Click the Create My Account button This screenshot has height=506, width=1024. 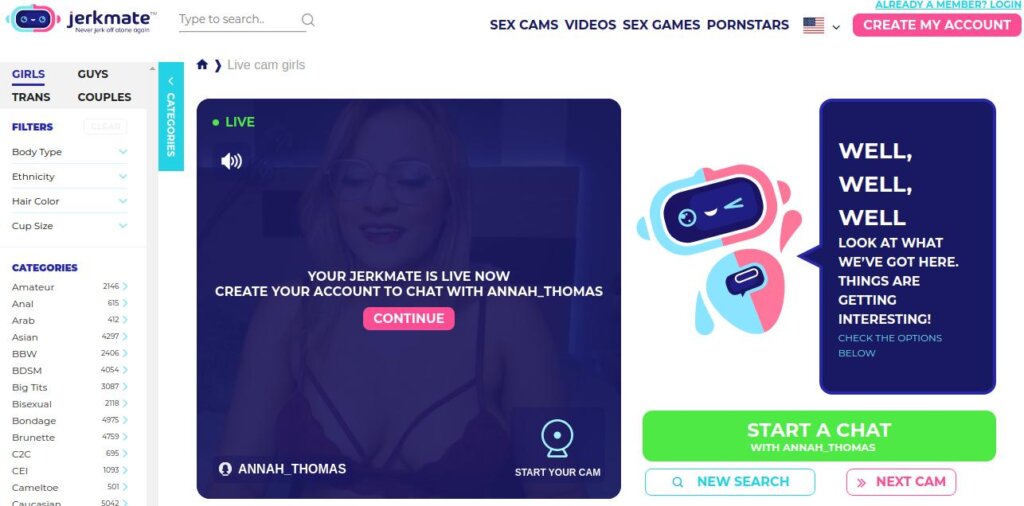[936, 25]
